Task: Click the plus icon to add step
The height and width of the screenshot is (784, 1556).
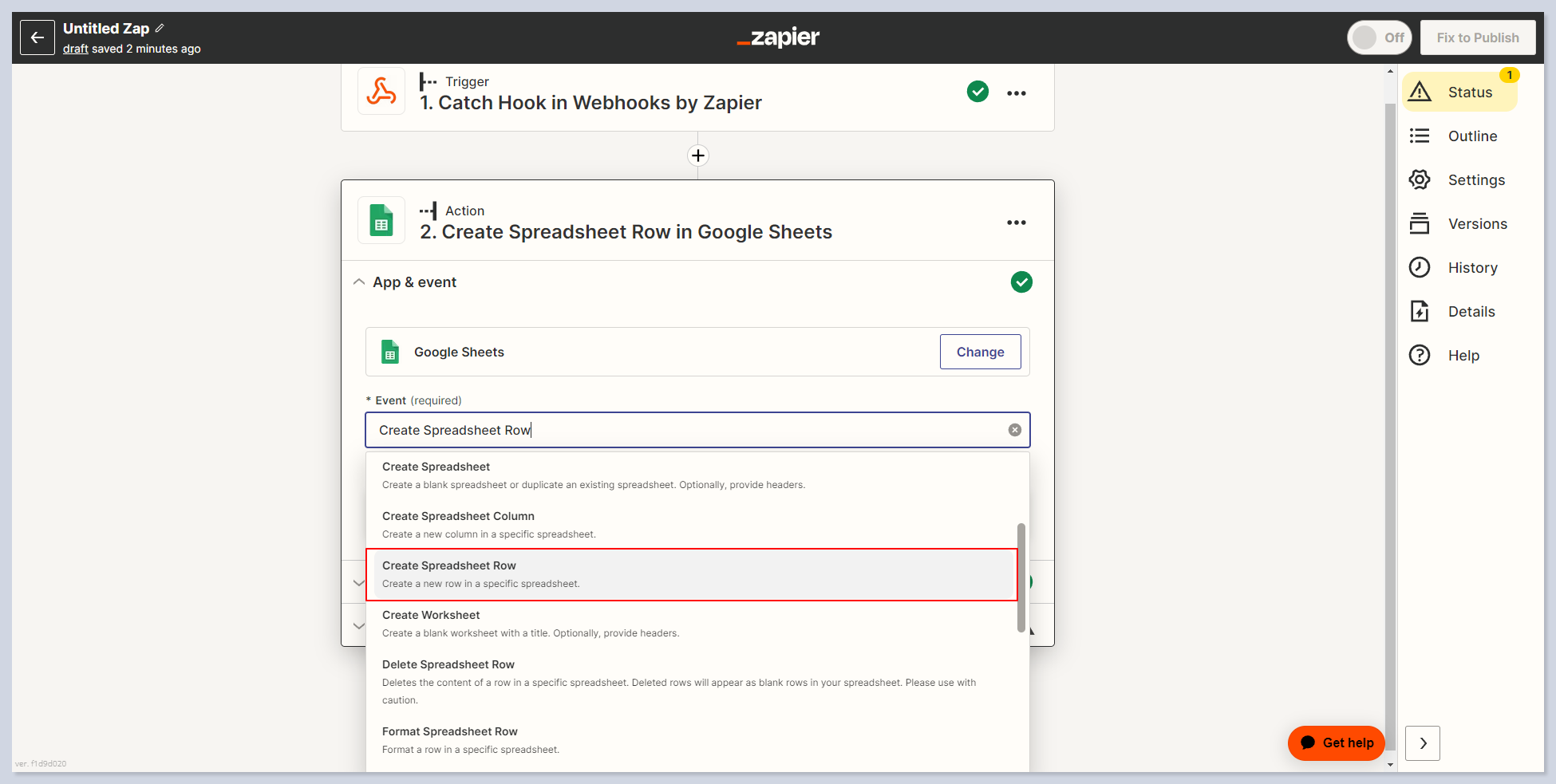Action: 698,156
